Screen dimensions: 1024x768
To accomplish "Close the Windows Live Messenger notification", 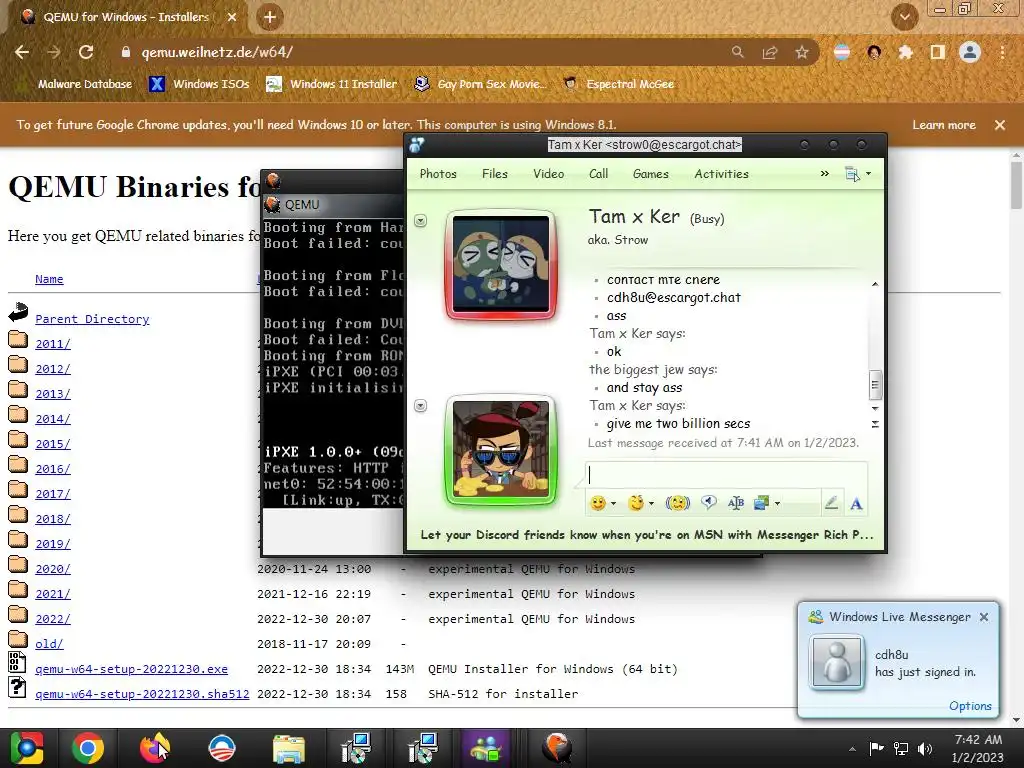I will pyautogui.click(x=984, y=617).
